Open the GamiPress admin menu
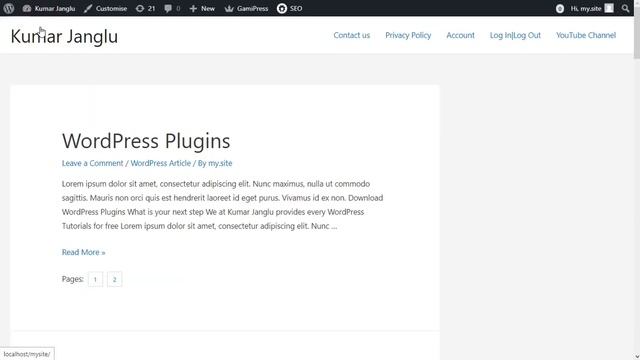640x360 pixels. point(247,8)
